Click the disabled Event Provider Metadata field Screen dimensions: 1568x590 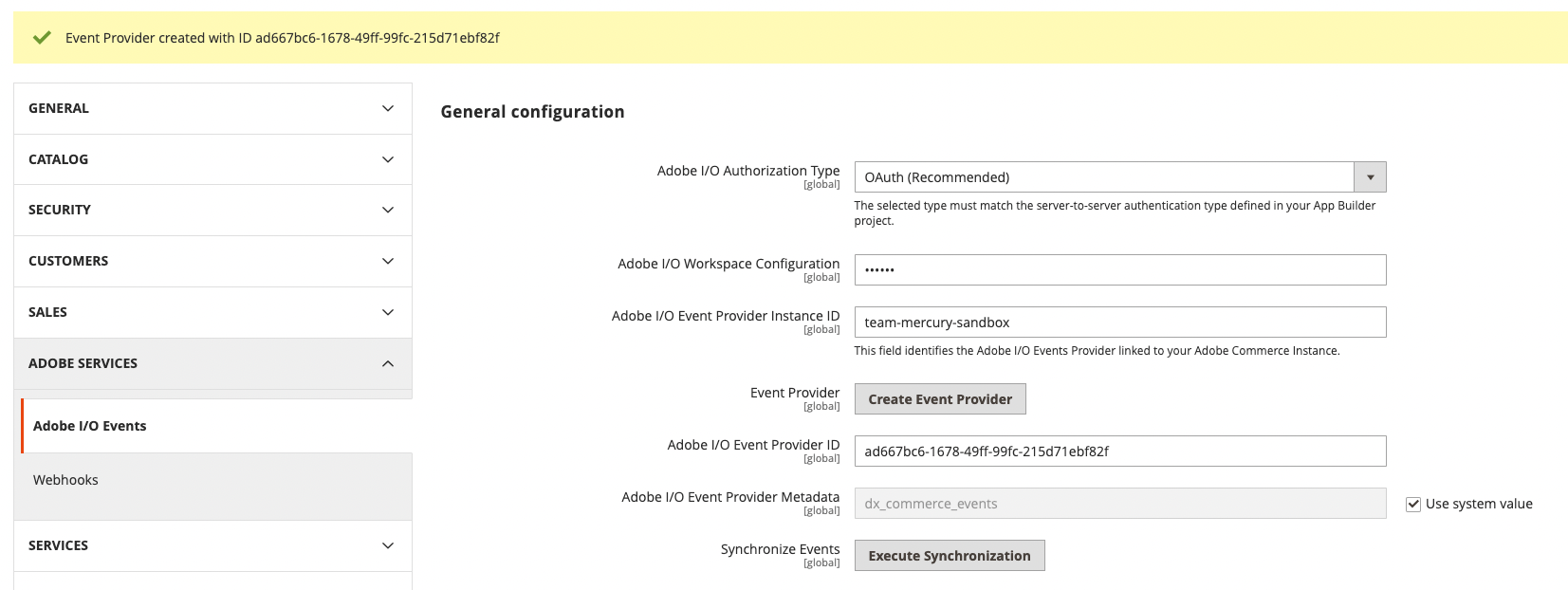click(1120, 504)
